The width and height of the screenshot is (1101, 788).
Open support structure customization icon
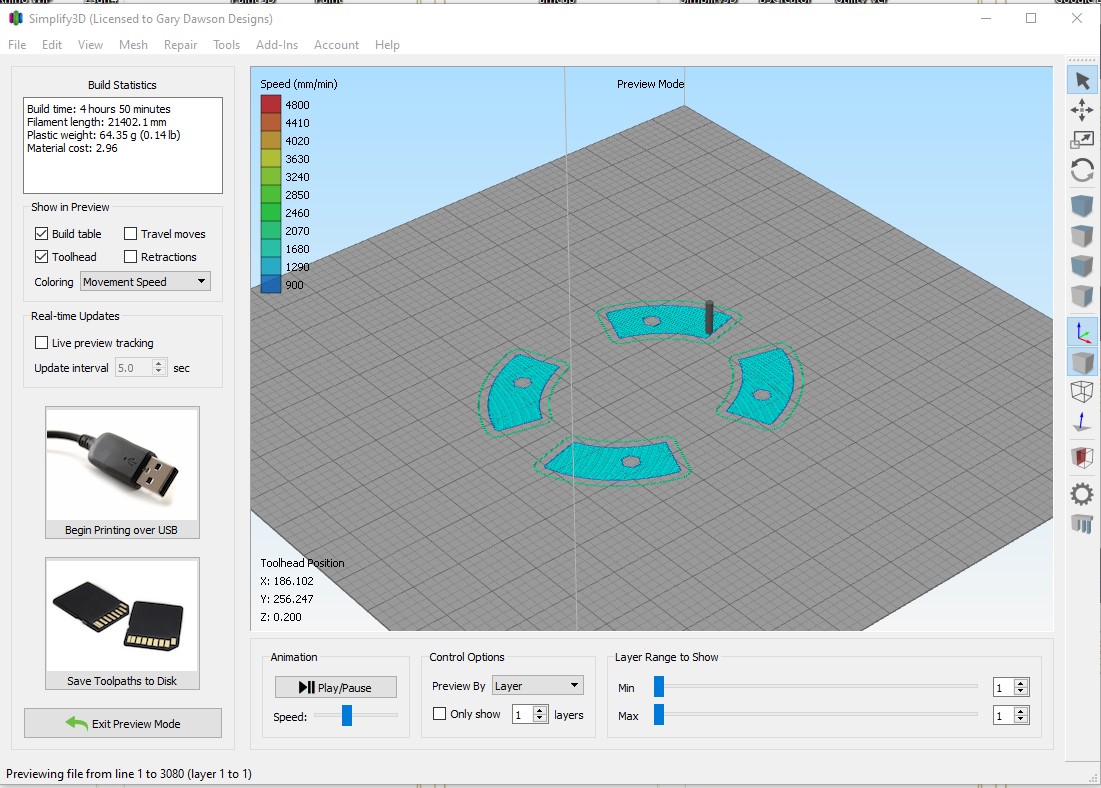coord(1082,523)
